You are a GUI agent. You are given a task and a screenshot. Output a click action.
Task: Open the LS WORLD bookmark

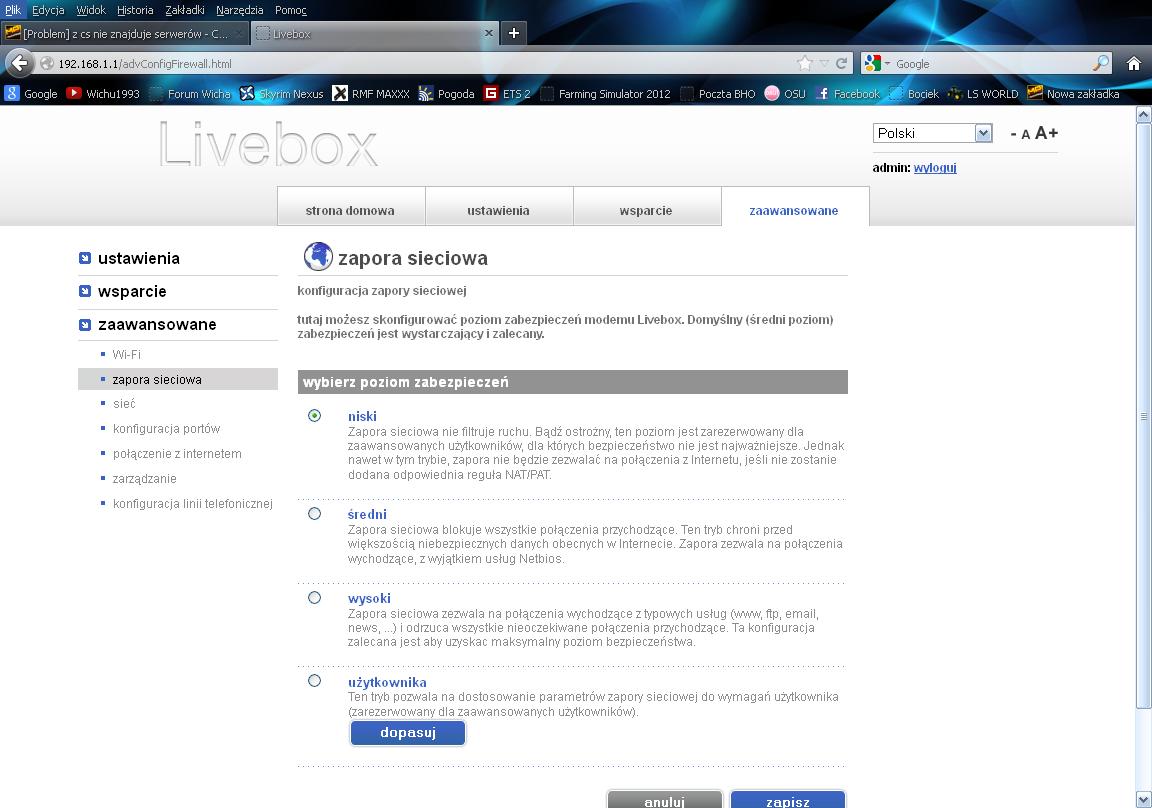tap(983, 93)
